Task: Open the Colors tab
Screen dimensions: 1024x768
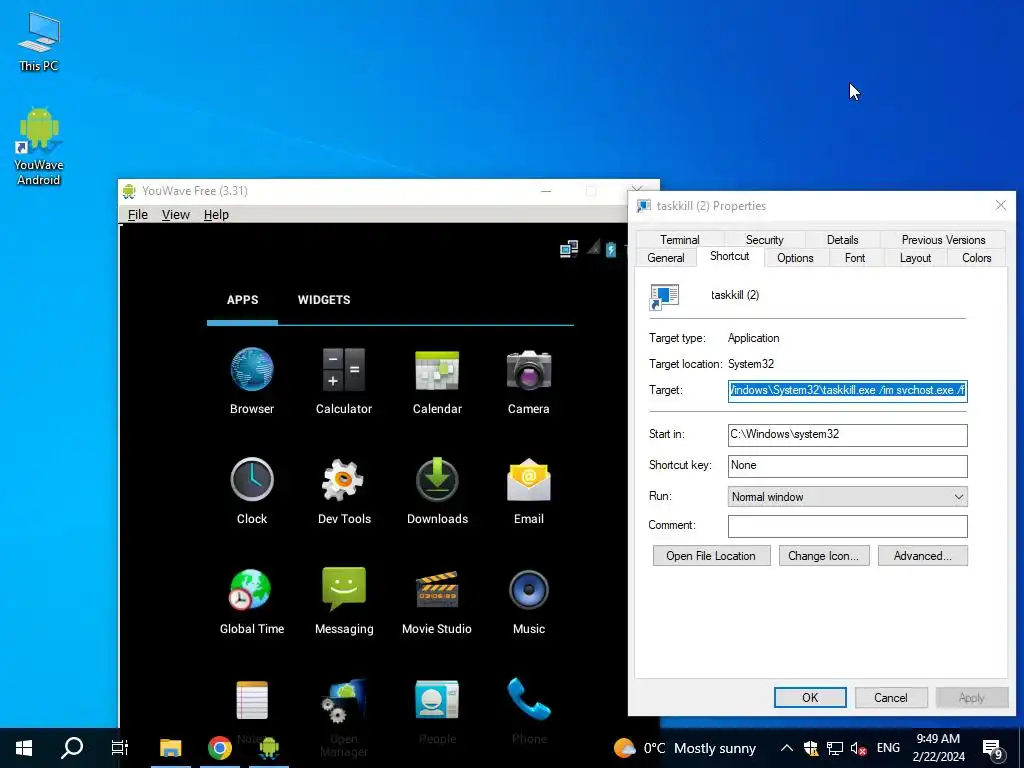Action: (976, 258)
